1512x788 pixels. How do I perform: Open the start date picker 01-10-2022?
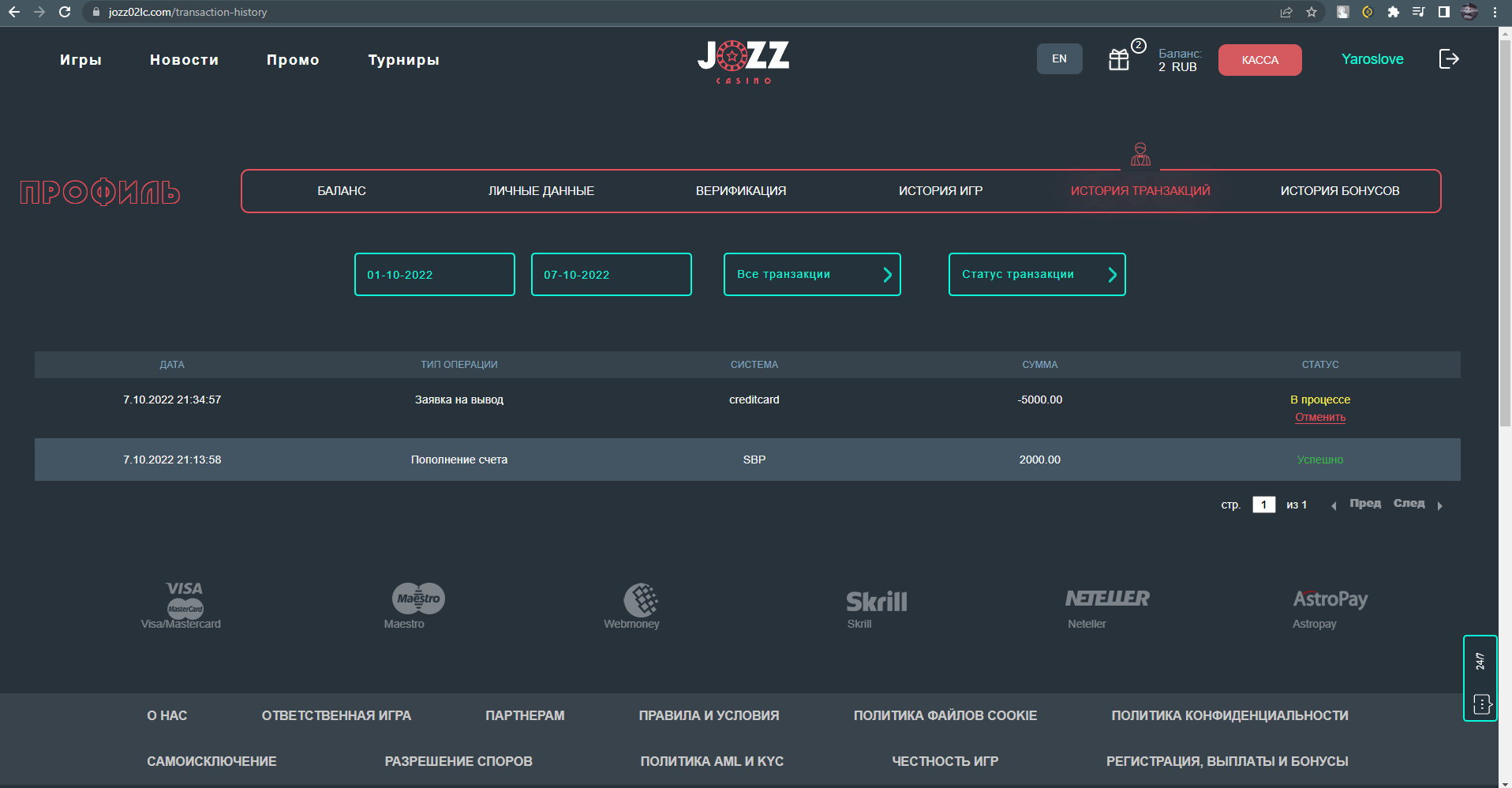[x=435, y=275]
